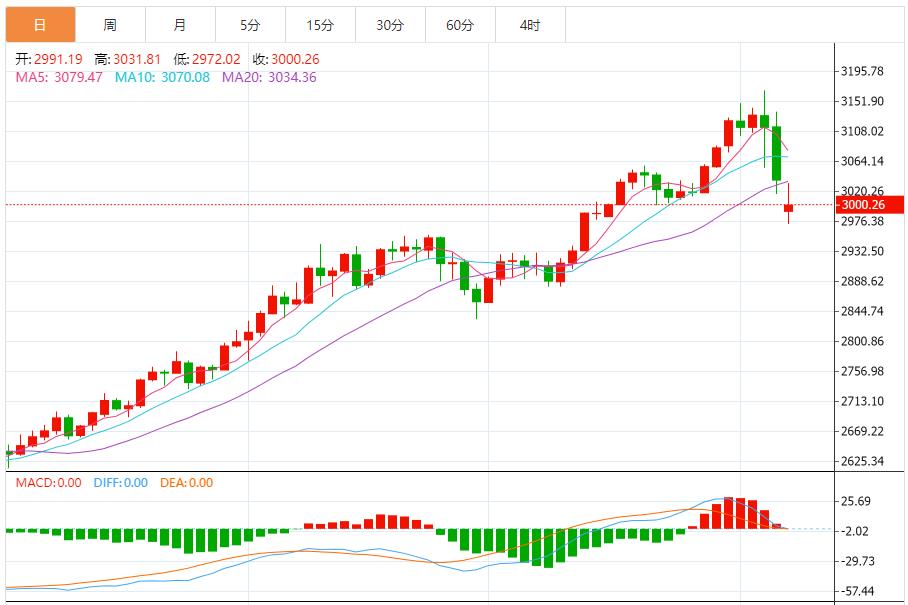The width and height of the screenshot is (908, 605).
Task: Click the MA5 indicator label 3079.47
Action: (x=59, y=77)
